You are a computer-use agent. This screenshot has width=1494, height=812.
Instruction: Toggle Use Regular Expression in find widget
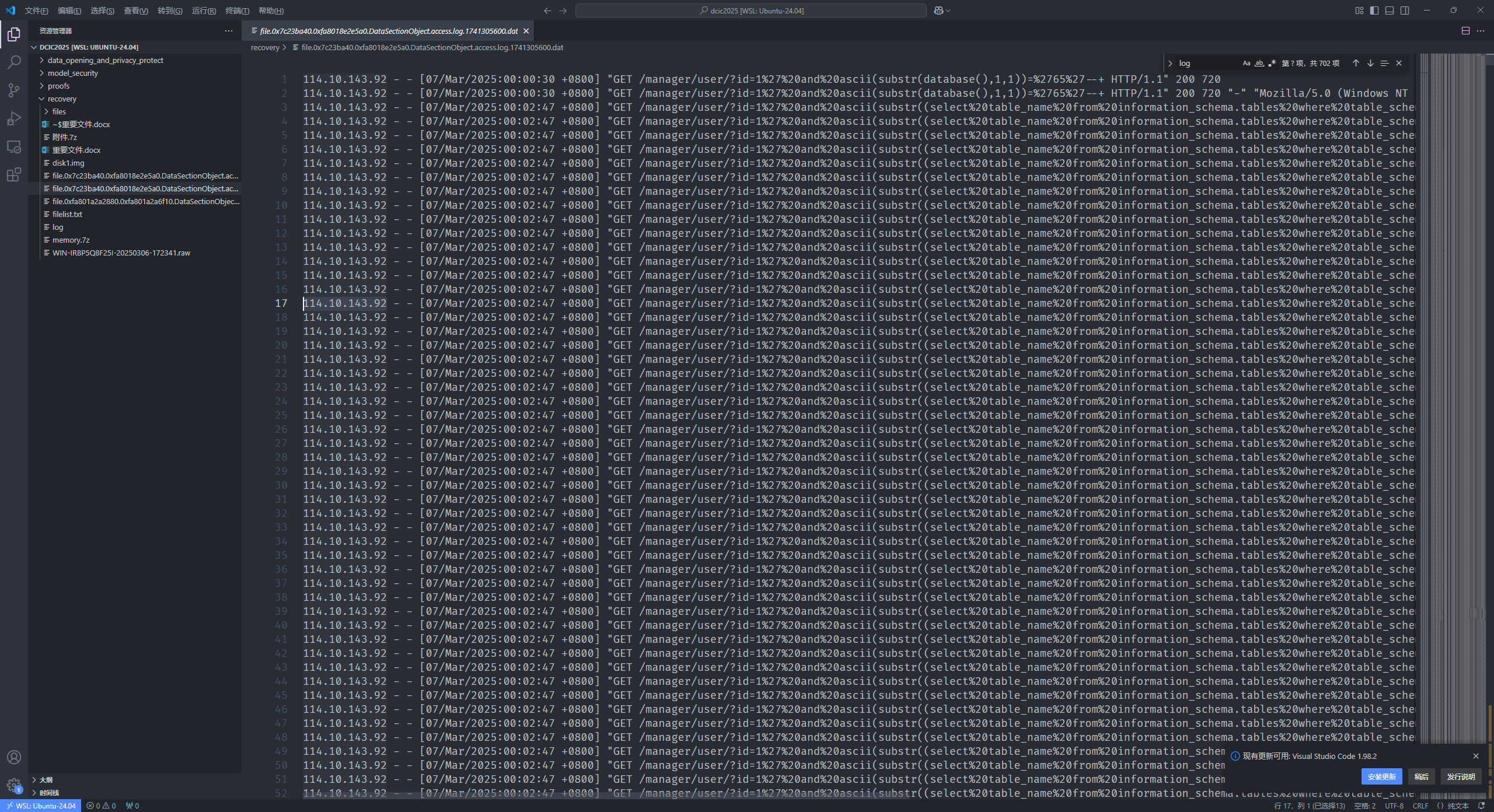1272,63
